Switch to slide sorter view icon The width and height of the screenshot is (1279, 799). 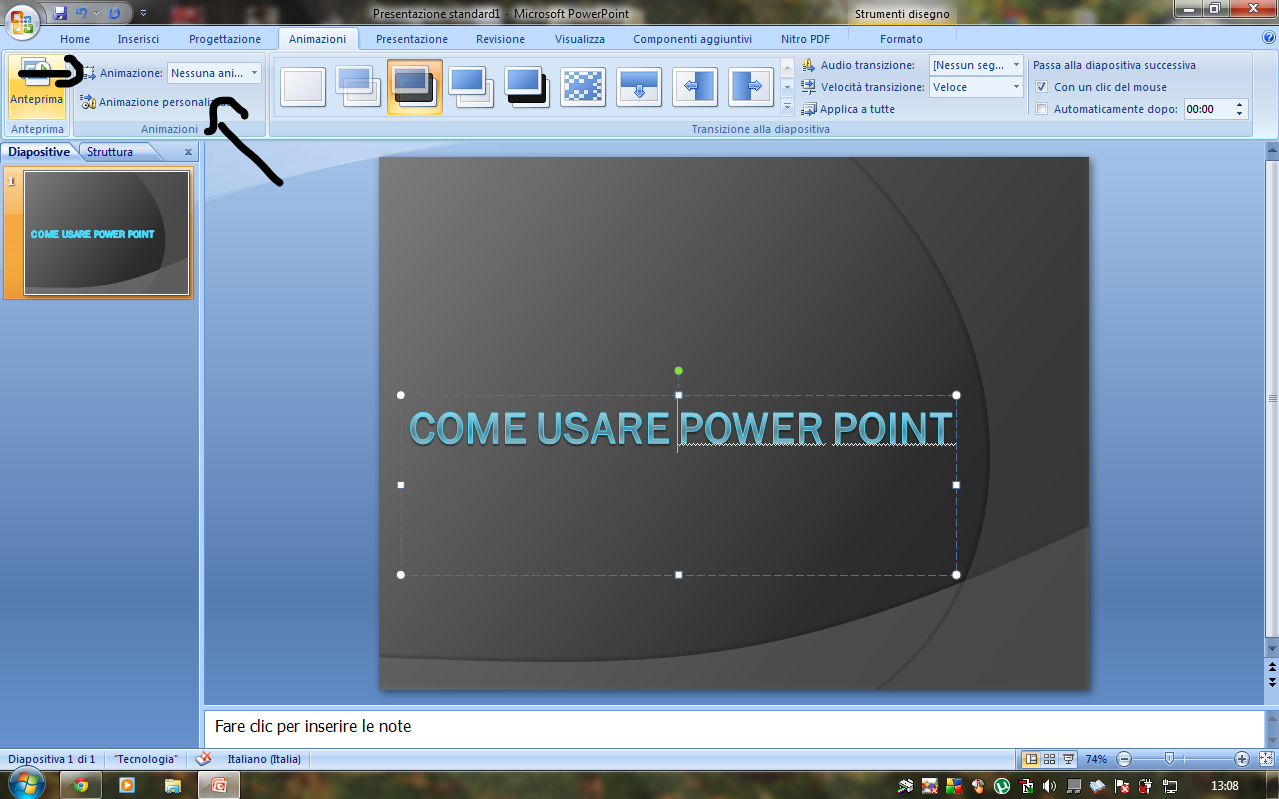(x=1050, y=759)
